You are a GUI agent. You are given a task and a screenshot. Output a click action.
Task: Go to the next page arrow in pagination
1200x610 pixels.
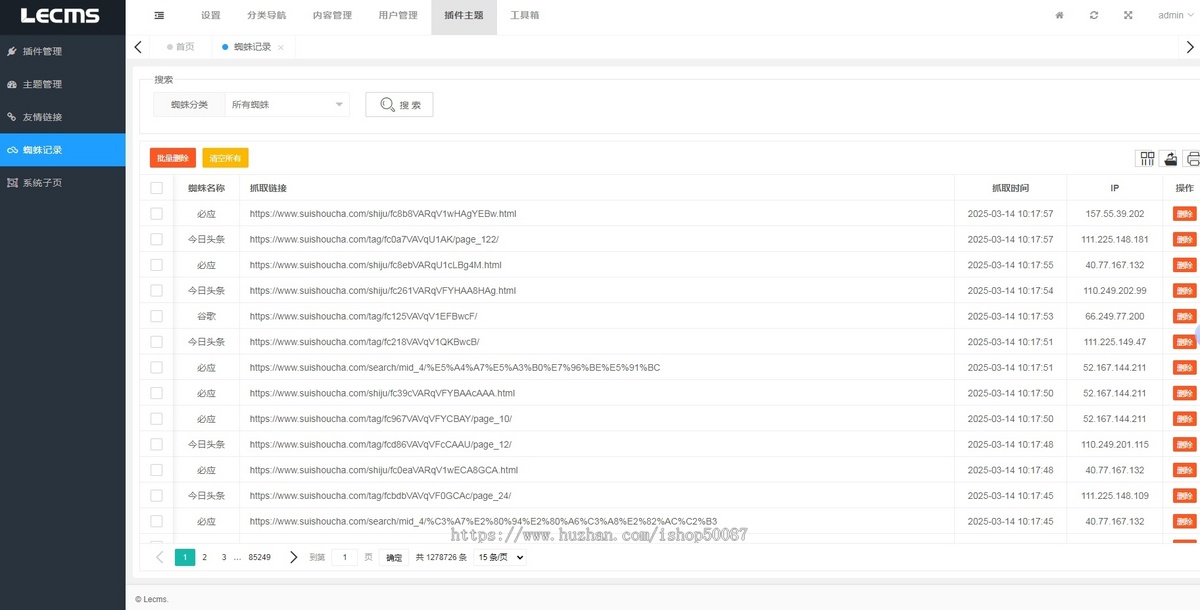pyautogui.click(x=293, y=557)
